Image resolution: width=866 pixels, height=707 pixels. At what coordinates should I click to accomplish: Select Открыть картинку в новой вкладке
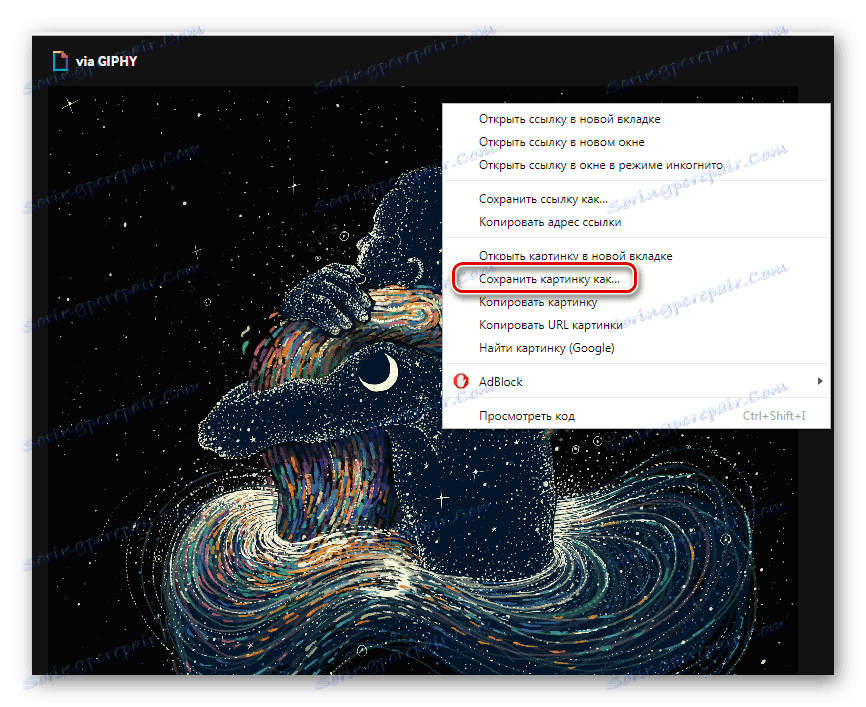click(x=636, y=256)
